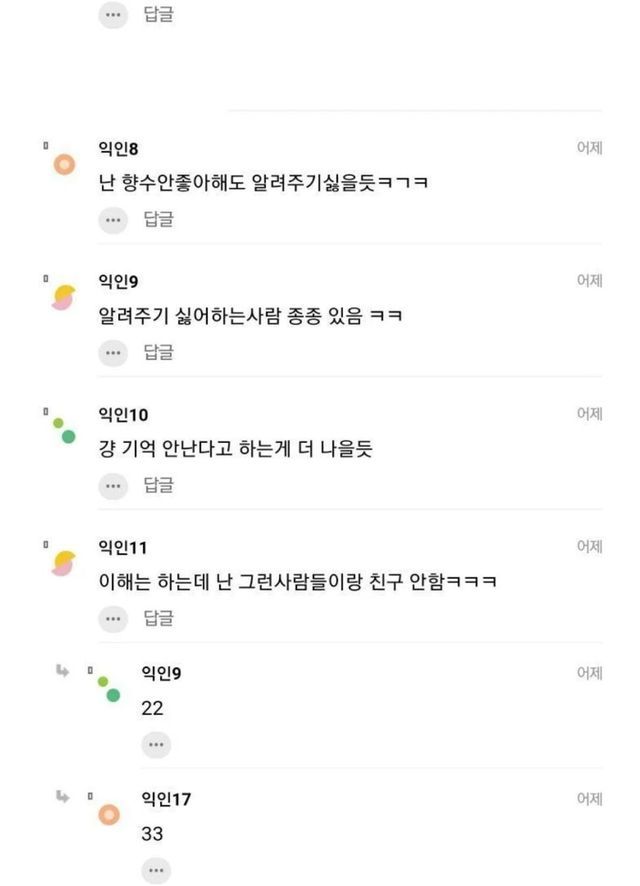Viewport: 640px width, 886px height.
Task: Reply to 익인11's comment with 답글
Action: pyautogui.click(x=158, y=619)
